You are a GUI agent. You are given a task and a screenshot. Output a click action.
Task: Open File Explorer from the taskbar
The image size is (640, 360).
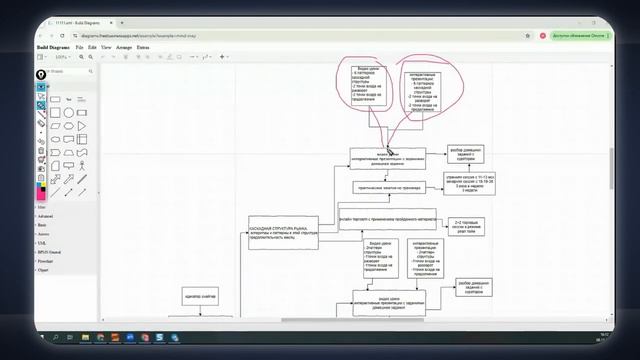[x=85, y=338]
